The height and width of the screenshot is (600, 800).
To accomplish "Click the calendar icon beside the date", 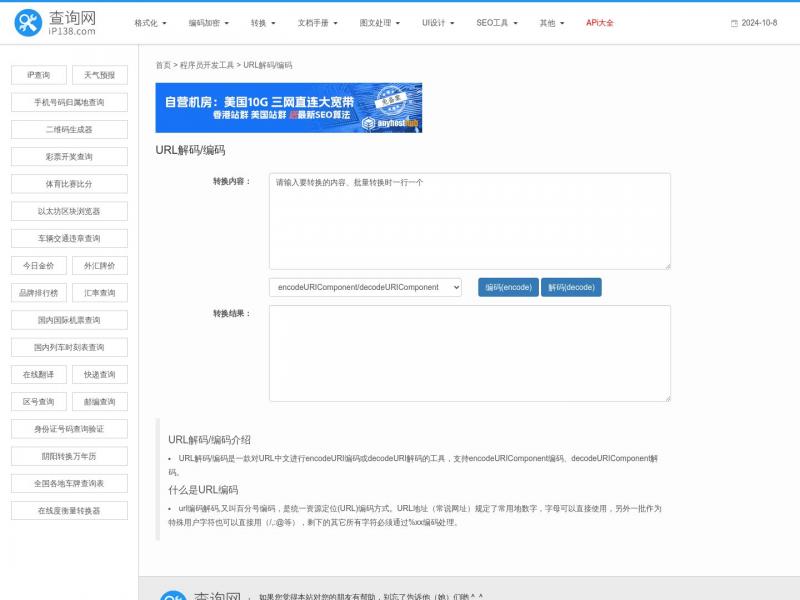I will [x=734, y=23].
